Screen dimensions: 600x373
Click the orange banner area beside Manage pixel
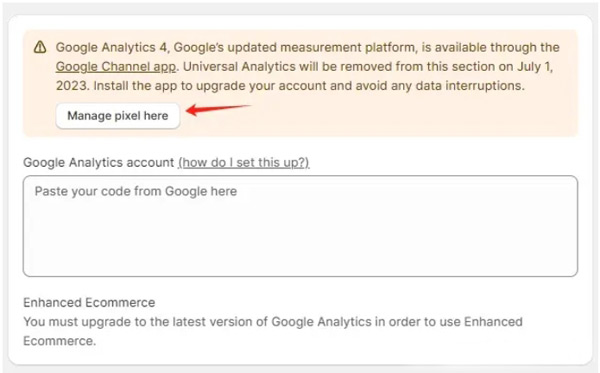tap(383, 117)
